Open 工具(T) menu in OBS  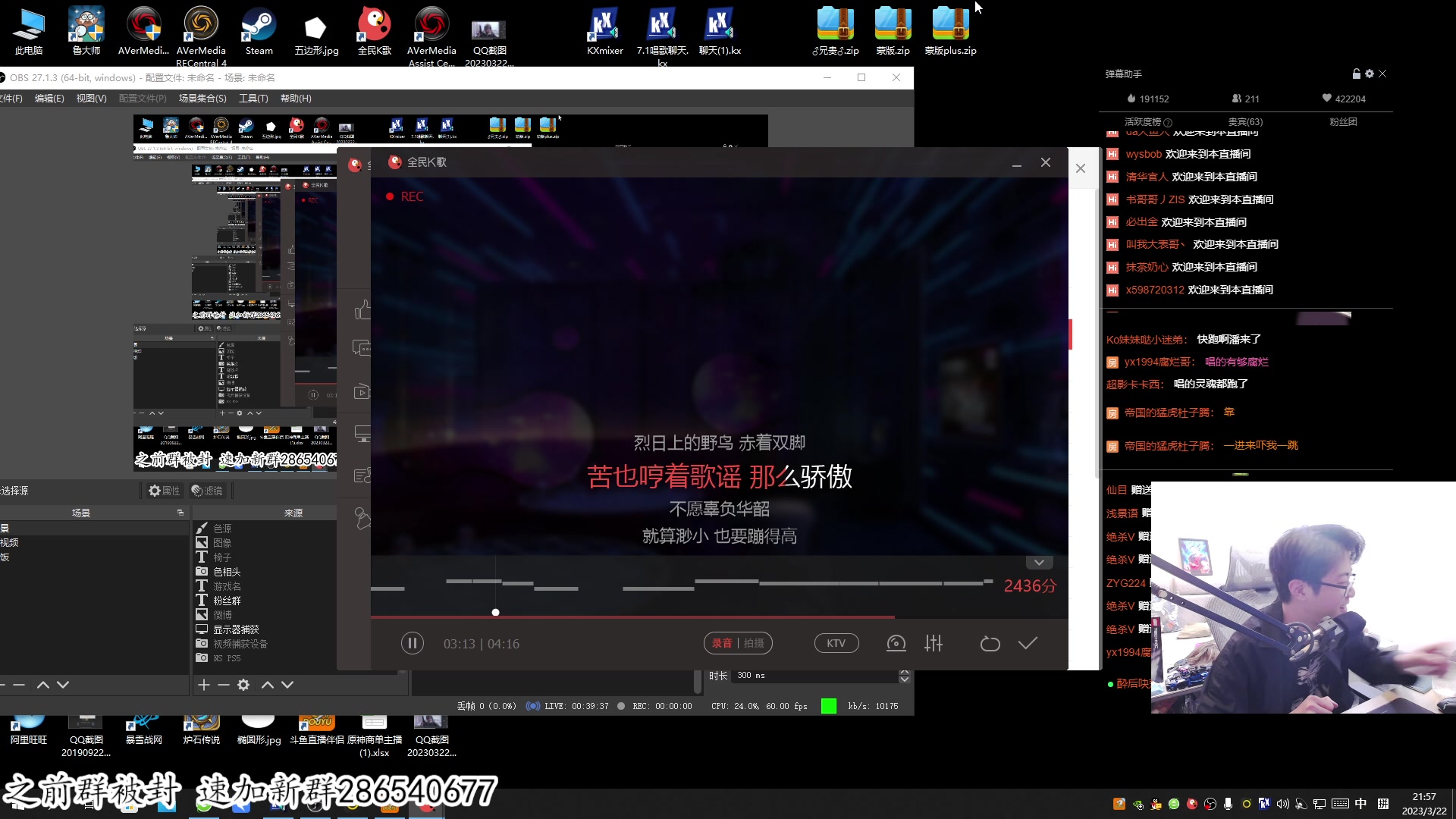click(253, 99)
